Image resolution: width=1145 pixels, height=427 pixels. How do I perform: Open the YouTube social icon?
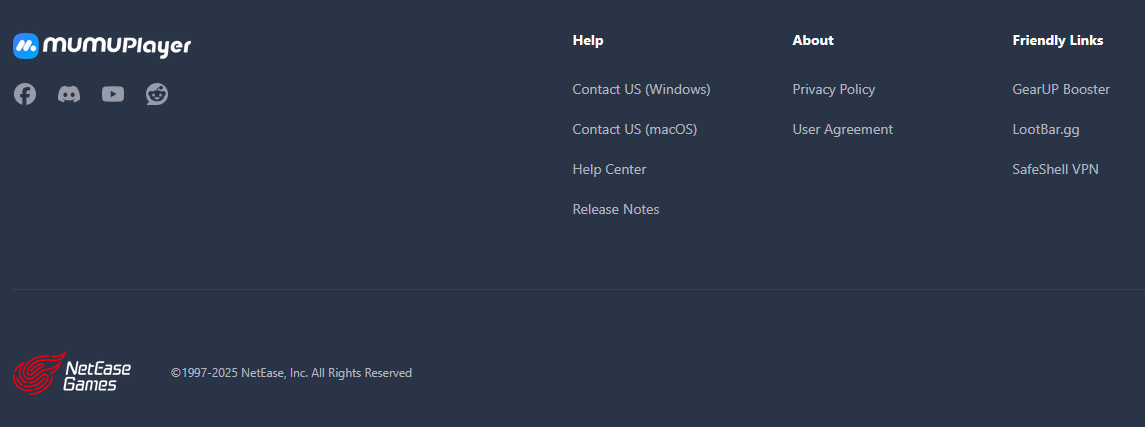(x=112, y=93)
